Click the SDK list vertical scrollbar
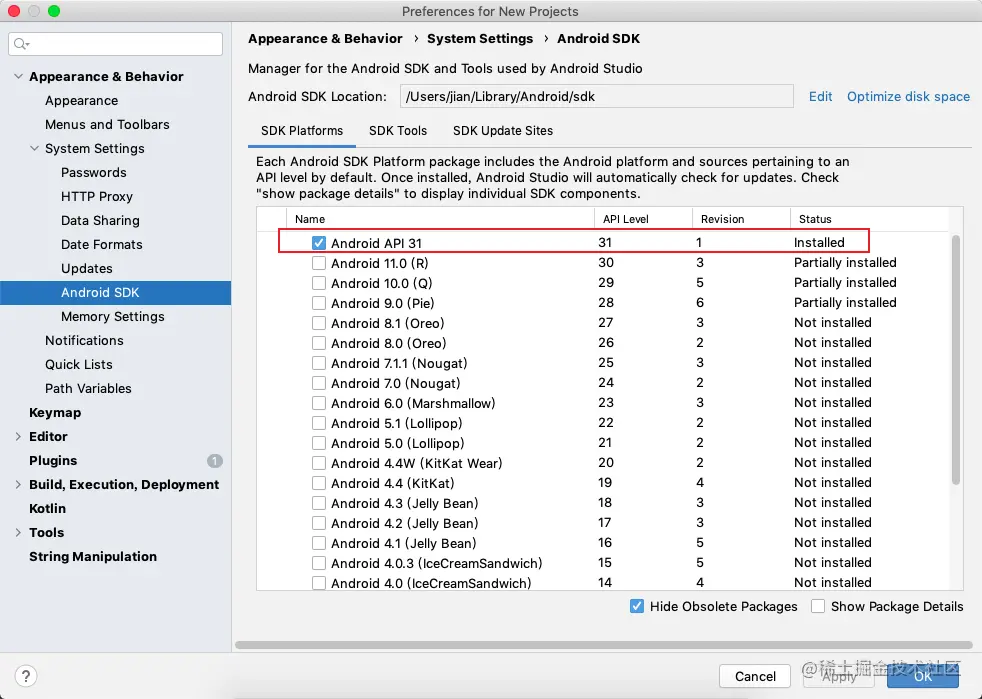 [x=956, y=360]
